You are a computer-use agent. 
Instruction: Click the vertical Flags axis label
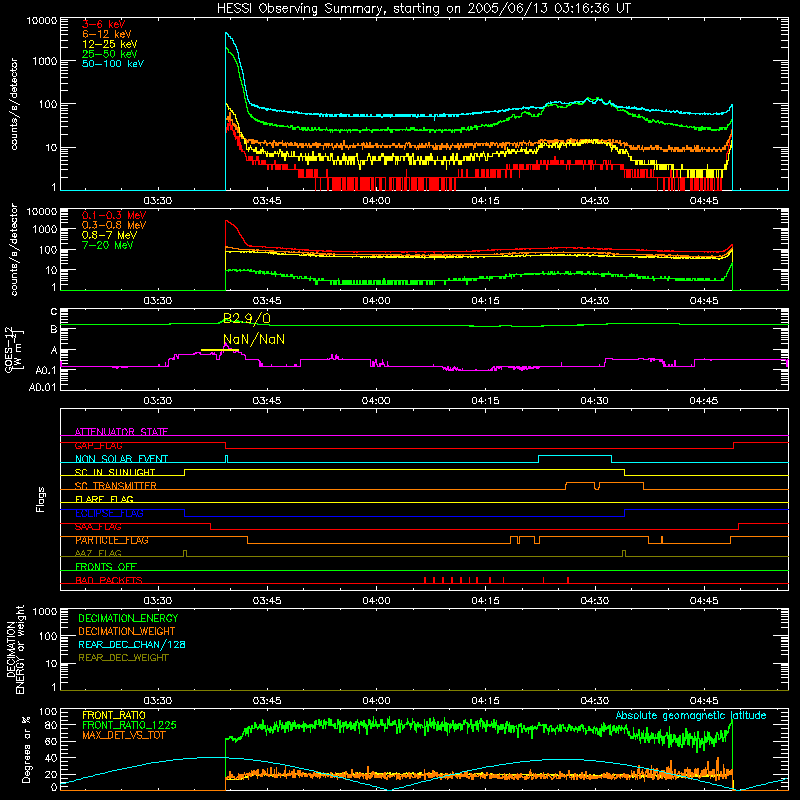tap(41, 499)
